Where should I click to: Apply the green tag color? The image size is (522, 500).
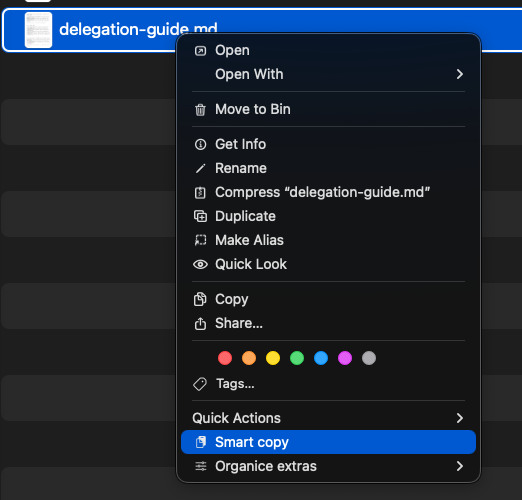pyautogui.click(x=297, y=358)
